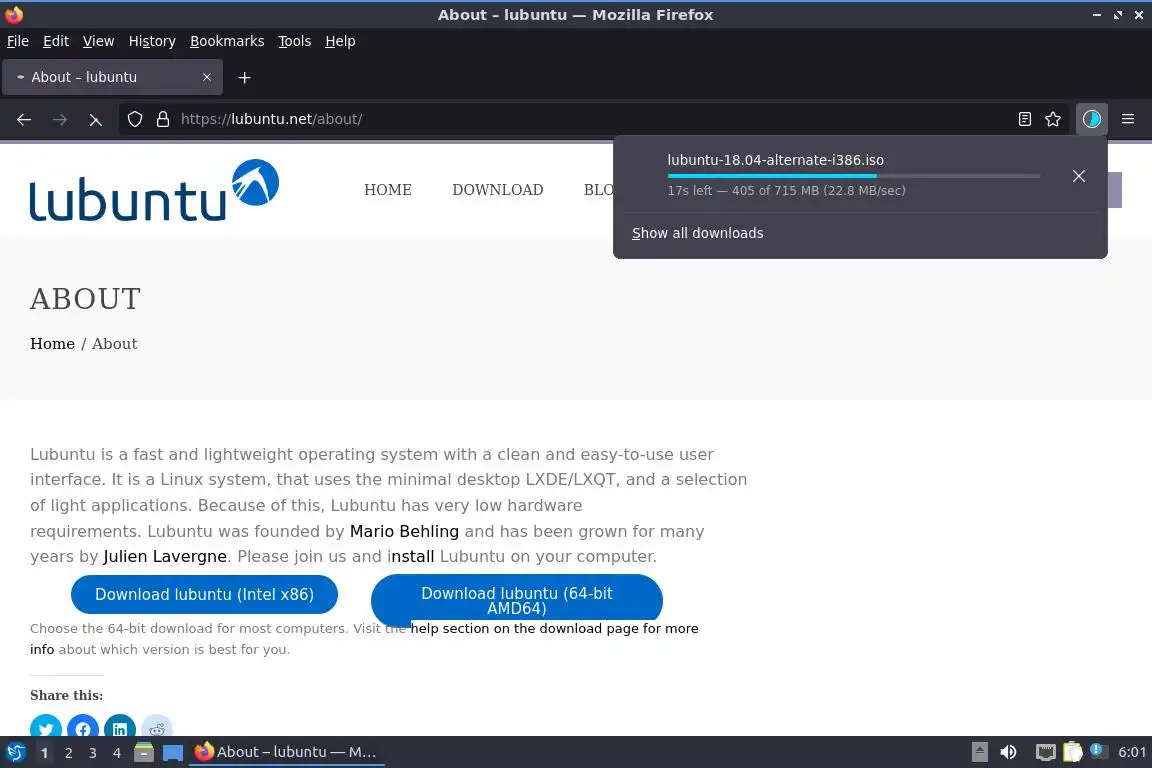Switch to workspace 4
1152x768 pixels.
coord(117,753)
